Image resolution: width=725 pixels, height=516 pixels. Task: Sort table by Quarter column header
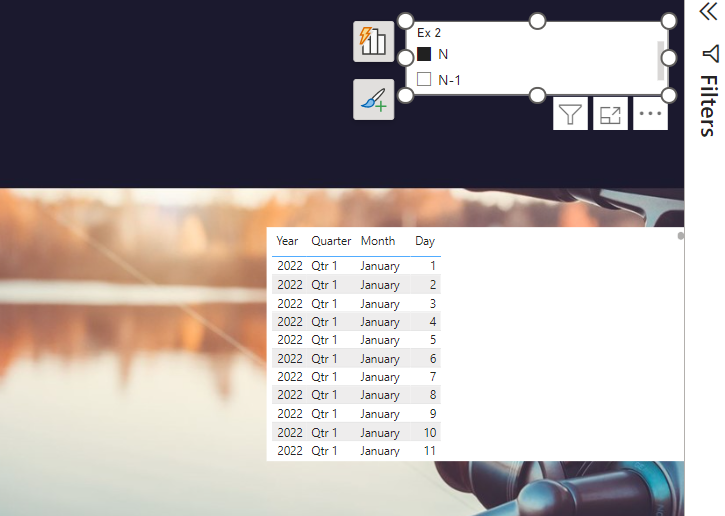pos(331,241)
